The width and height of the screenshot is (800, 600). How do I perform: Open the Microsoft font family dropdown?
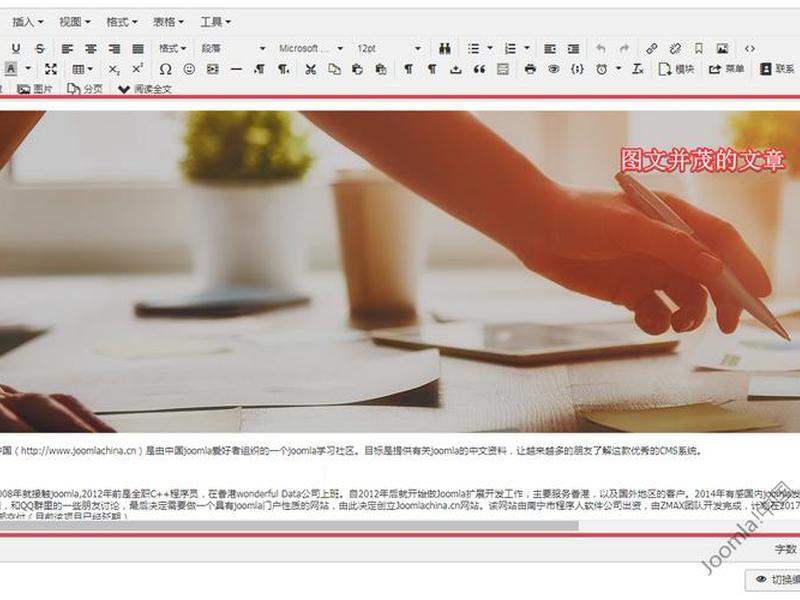click(311, 48)
